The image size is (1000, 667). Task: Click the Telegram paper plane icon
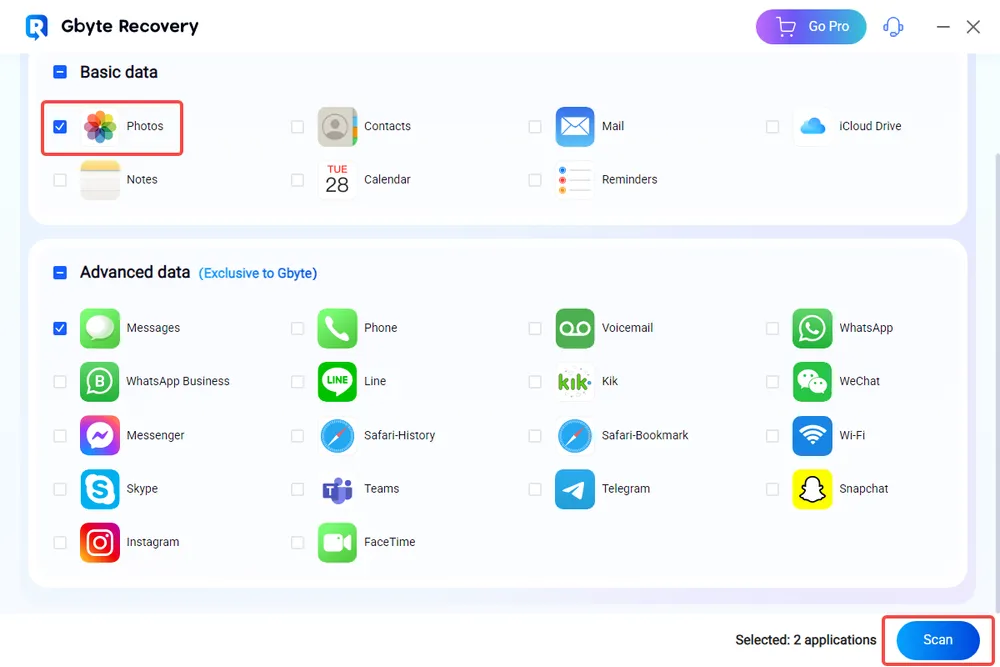click(575, 489)
